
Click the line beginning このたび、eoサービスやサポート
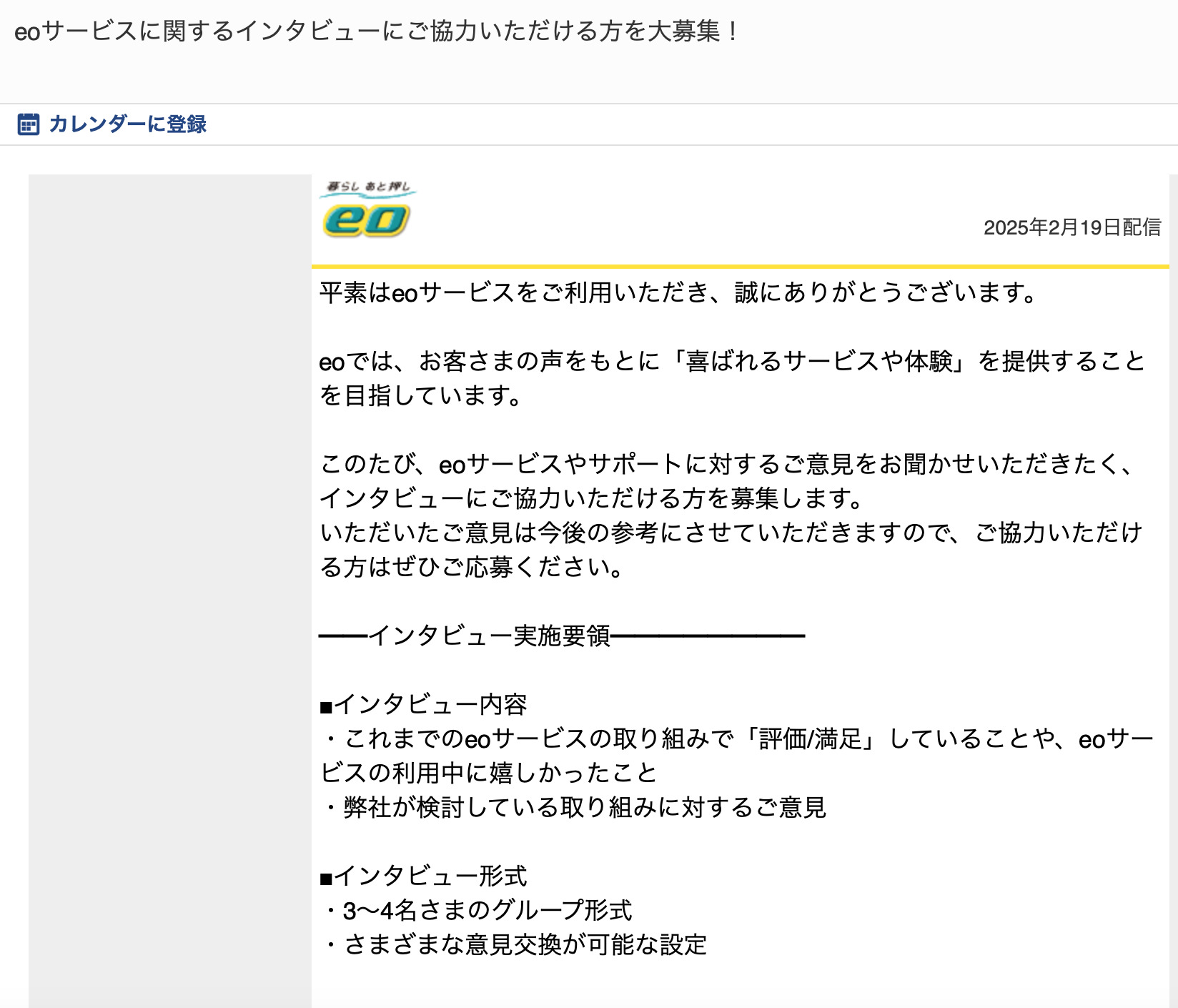(x=726, y=464)
